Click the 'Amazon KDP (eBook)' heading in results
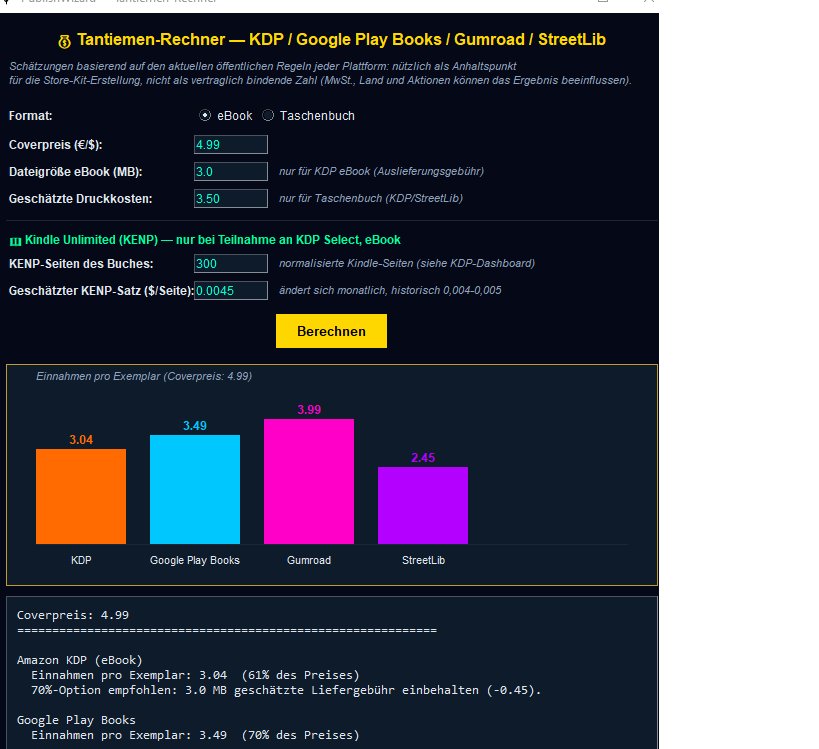Viewport: 819px width, 749px height. [x=79, y=660]
